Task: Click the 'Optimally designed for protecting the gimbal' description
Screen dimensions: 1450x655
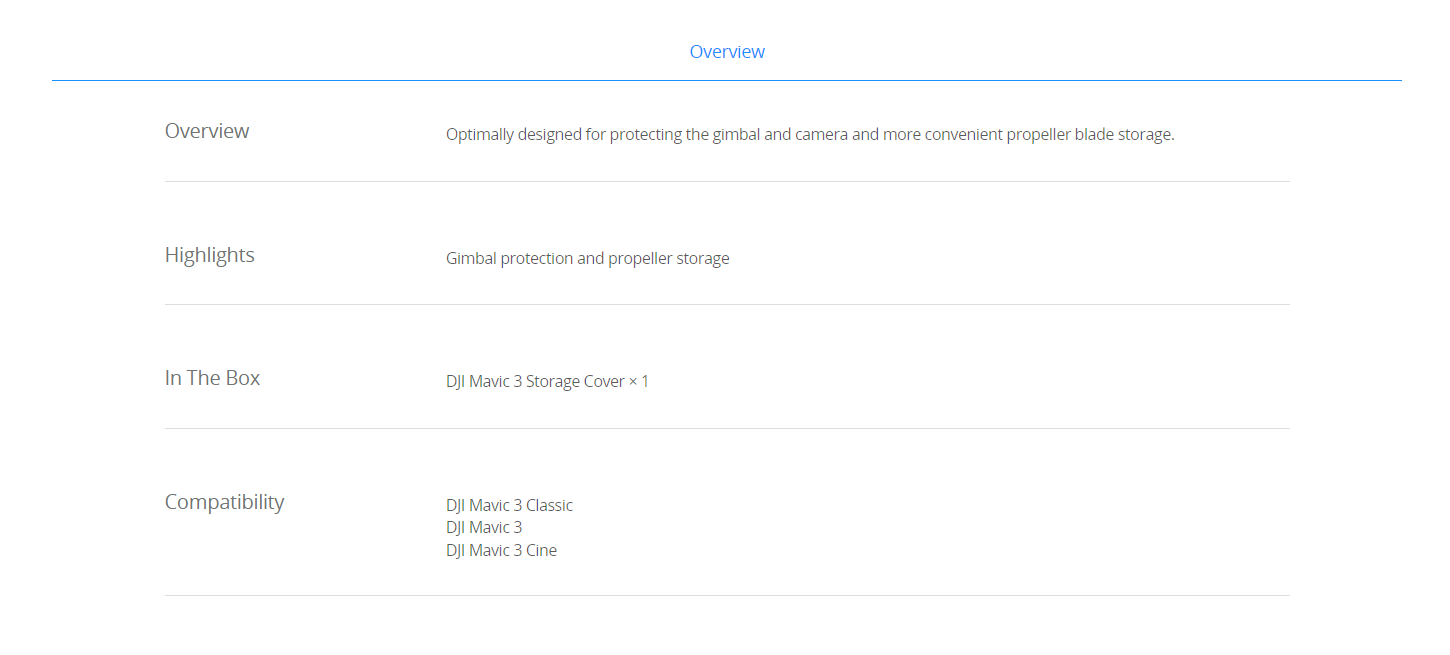Action: pyautogui.click(x=810, y=135)
